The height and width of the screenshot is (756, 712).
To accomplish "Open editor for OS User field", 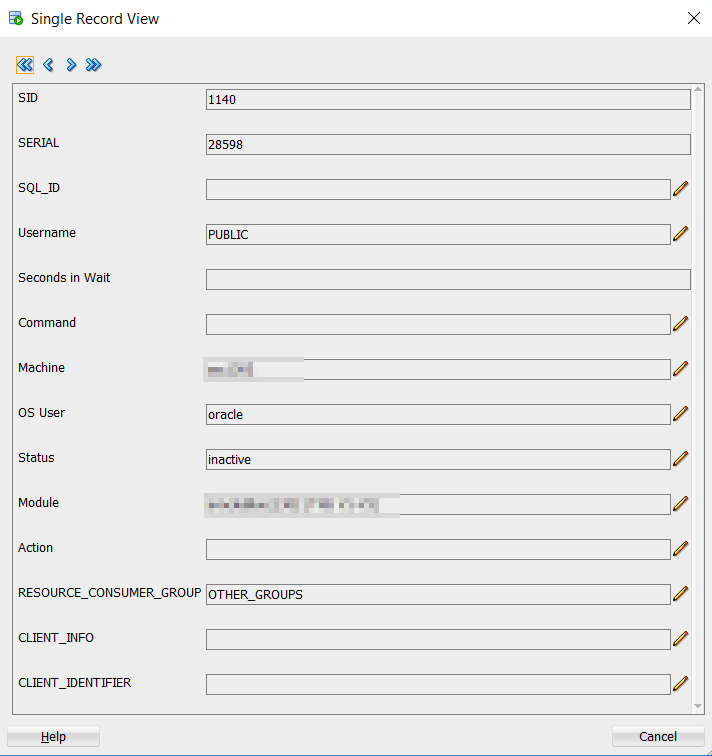I will coord(681,413).
